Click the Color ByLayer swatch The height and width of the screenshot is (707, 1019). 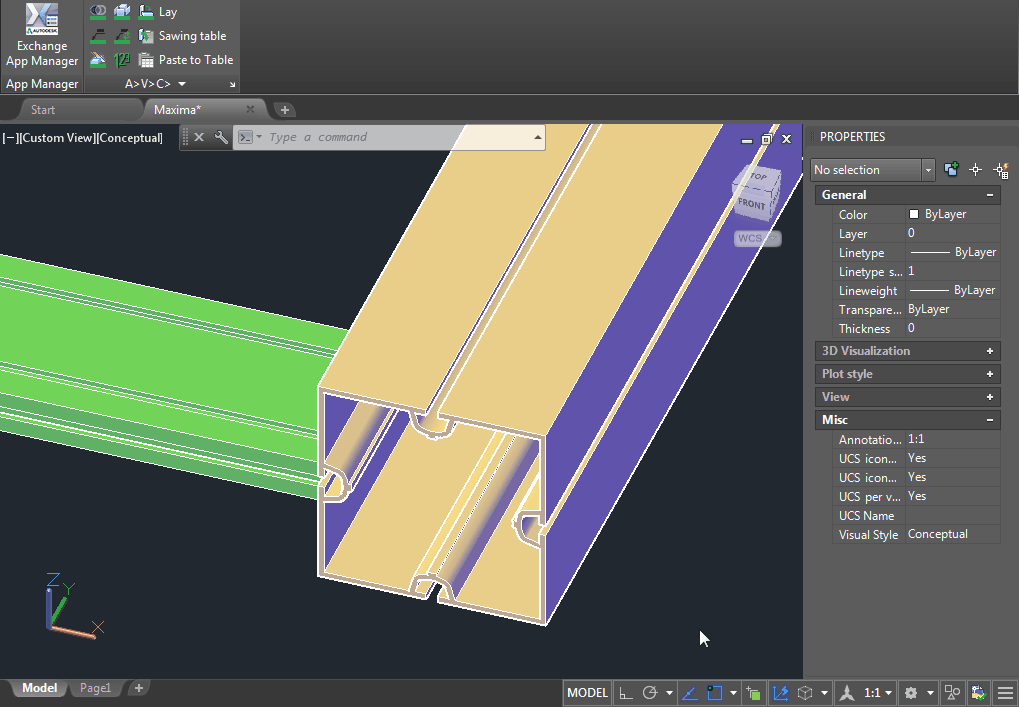click(x=914, y=214)
